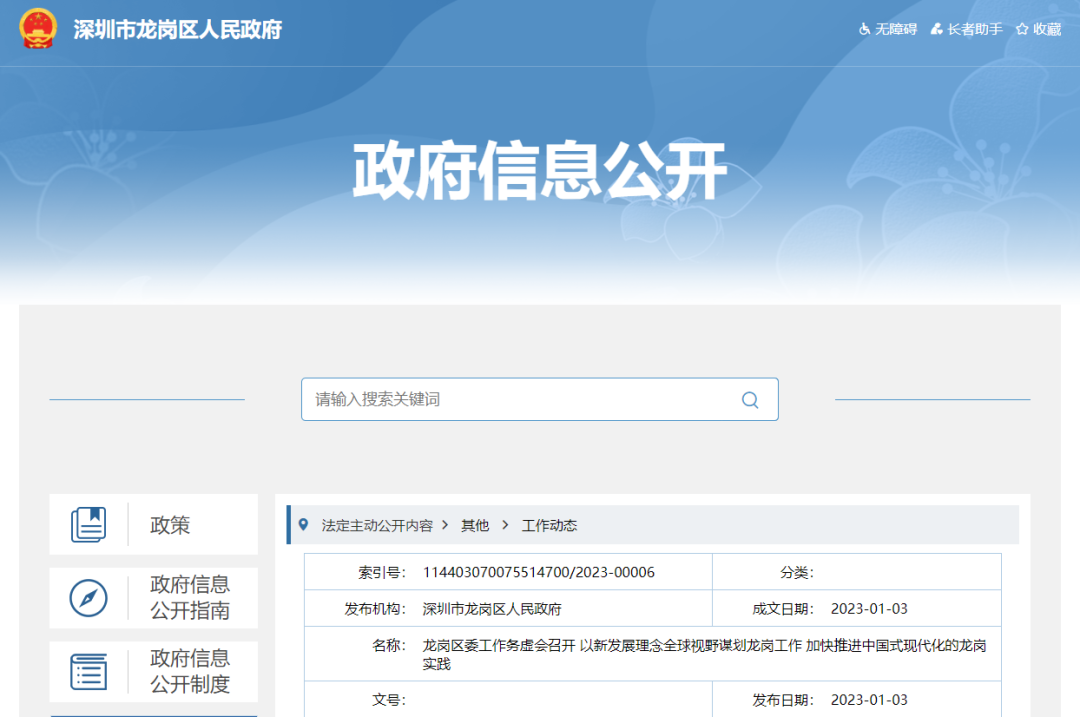Click the 索引号 label

click(x=382, y=572)
